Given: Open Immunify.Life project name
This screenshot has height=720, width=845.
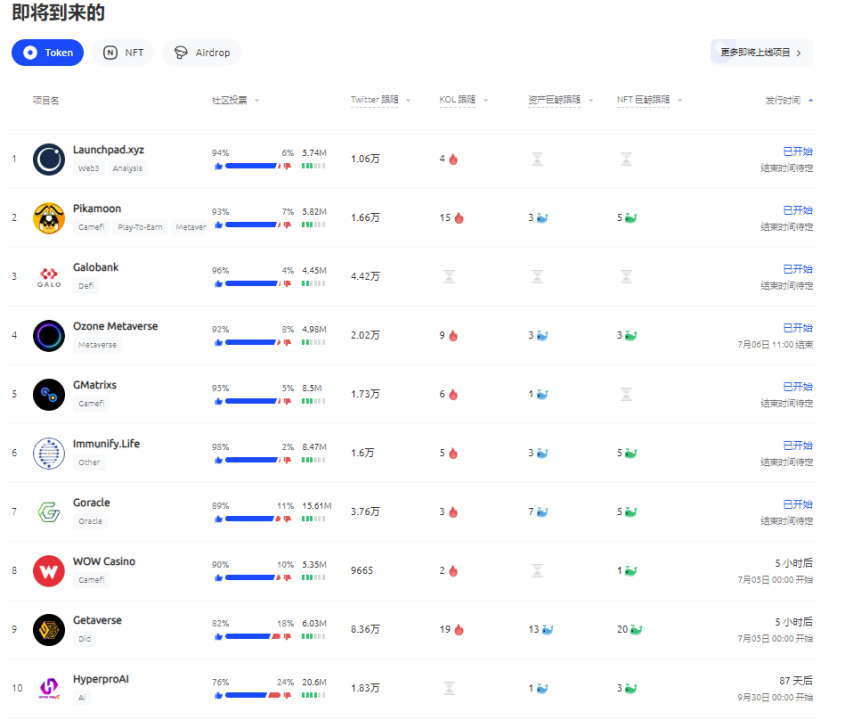Looking at the screenshot, I should [106, 444].
